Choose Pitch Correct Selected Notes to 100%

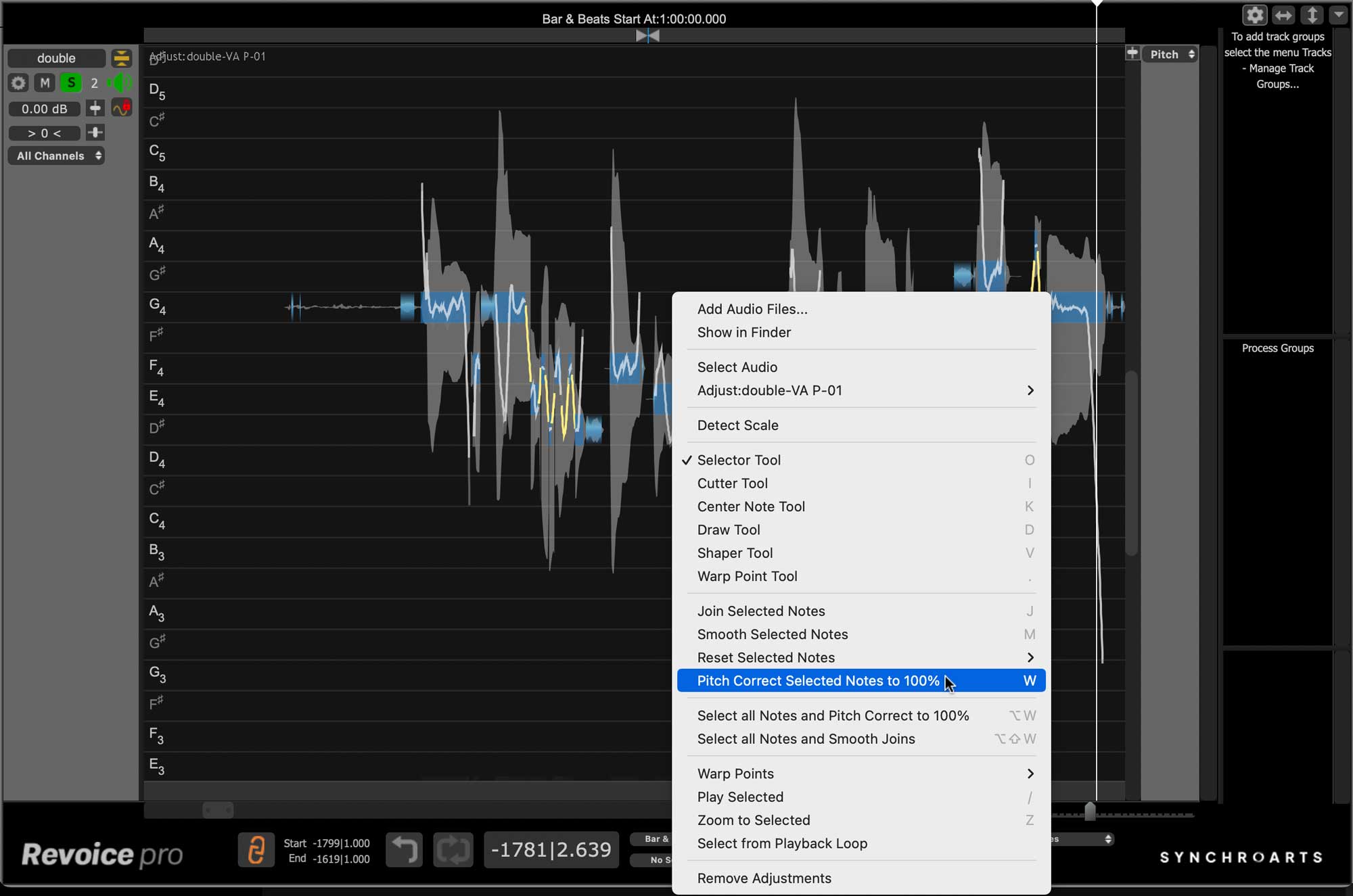[x=861, y=680]
